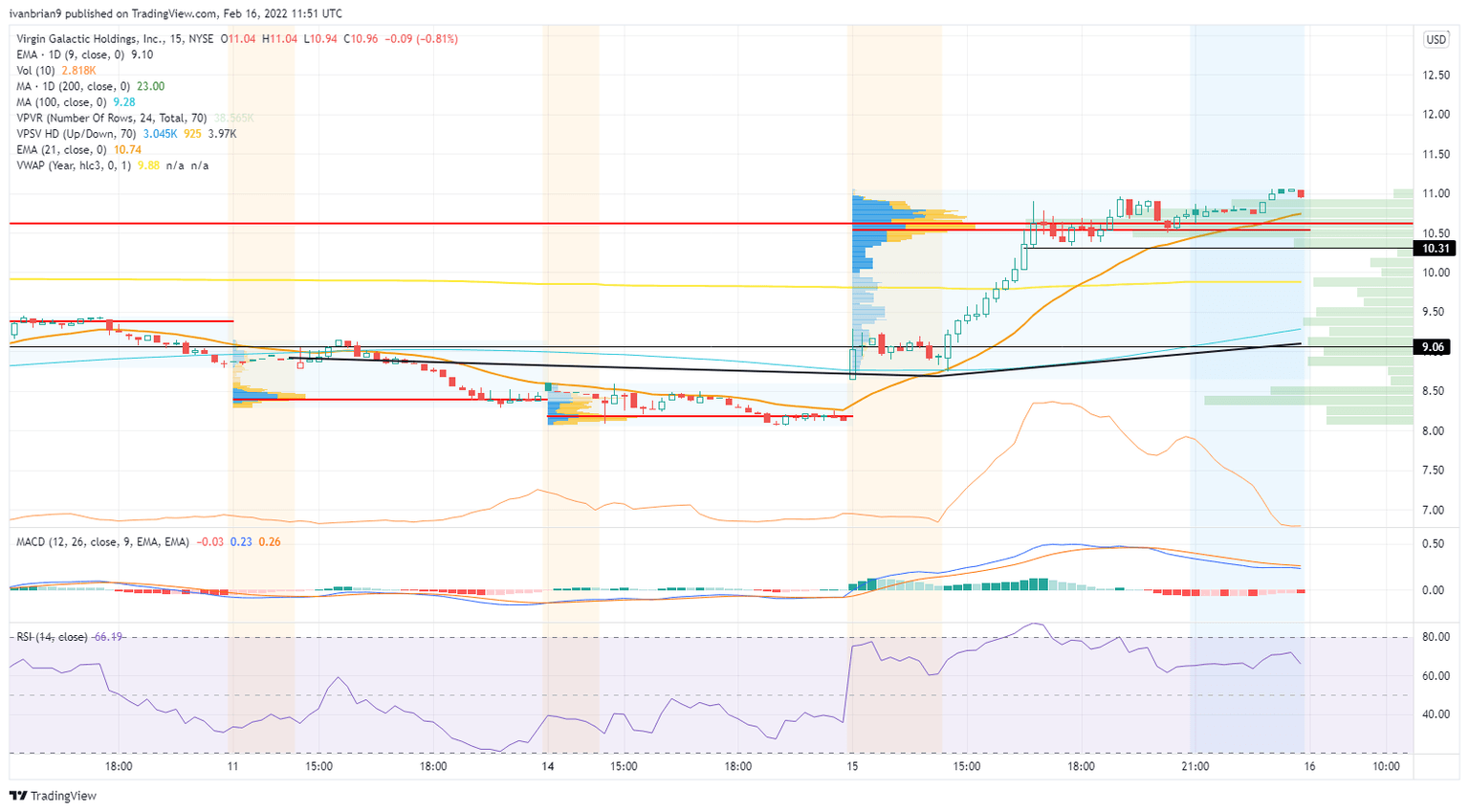
Task: Click the 0.50 MACD scale label
Action: [1432, 544]
